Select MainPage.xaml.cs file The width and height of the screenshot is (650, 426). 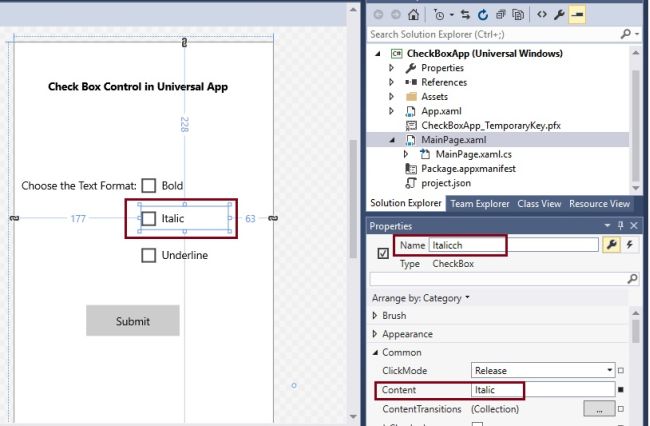(473, 154)
